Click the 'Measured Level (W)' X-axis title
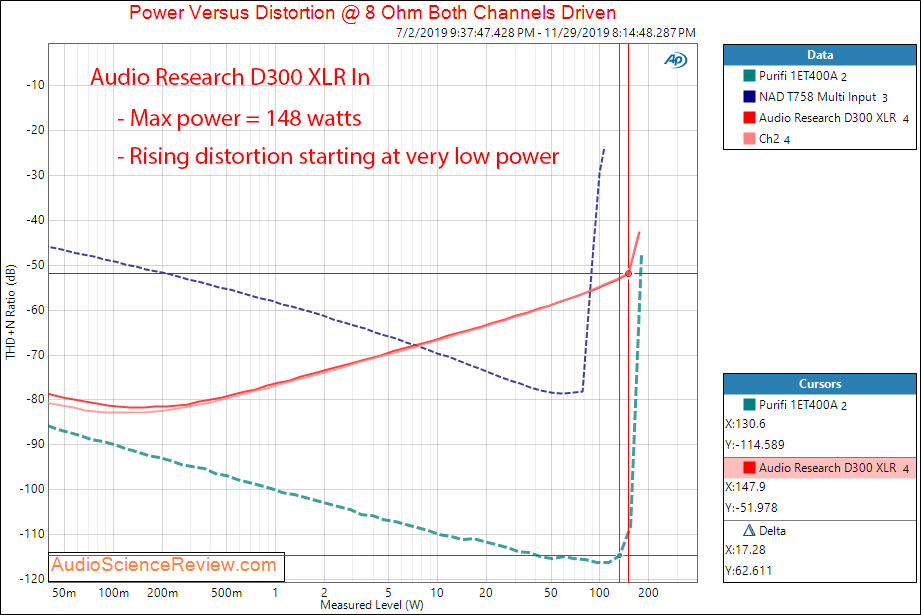The height and width of the screenshot is (615, 921). (x=372, y=605)
